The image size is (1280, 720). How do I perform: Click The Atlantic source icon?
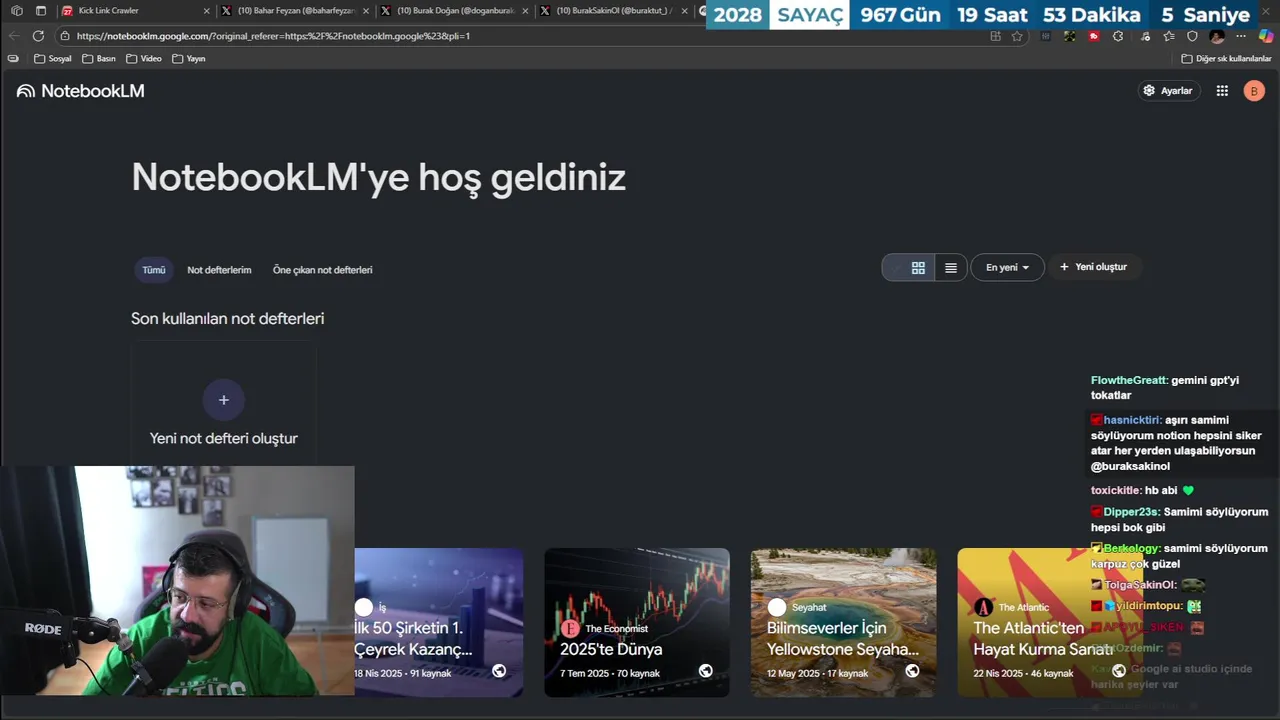[984, 607]
